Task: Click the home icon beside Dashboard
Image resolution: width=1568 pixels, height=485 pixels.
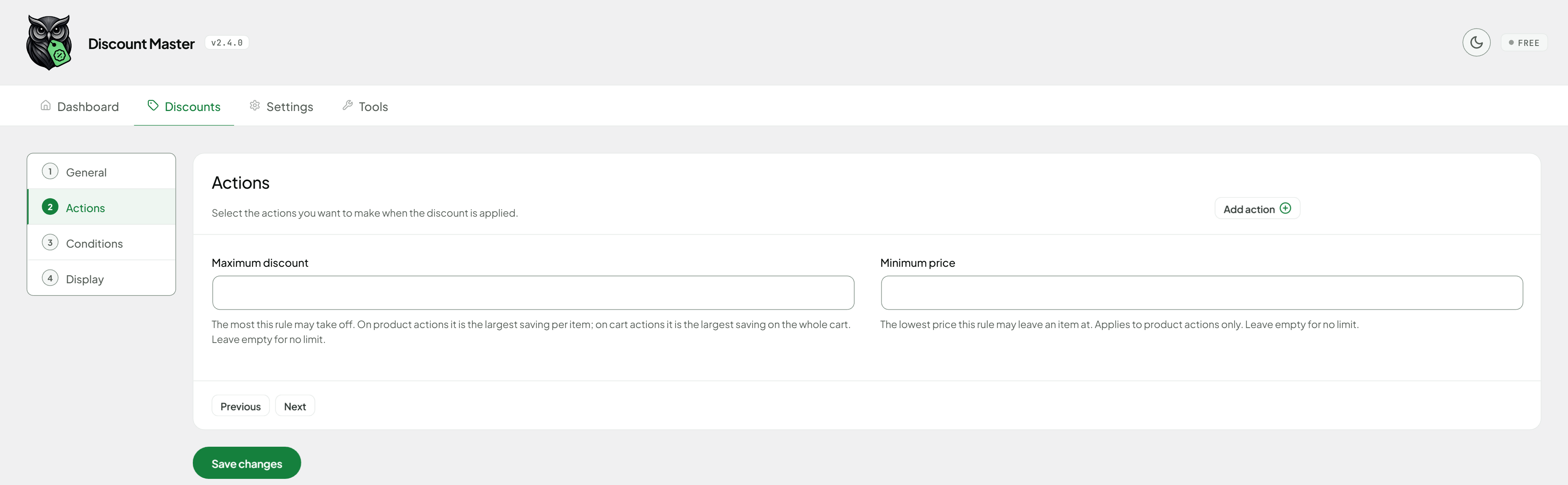Action: pyautogui.click(x=46, y=105)
